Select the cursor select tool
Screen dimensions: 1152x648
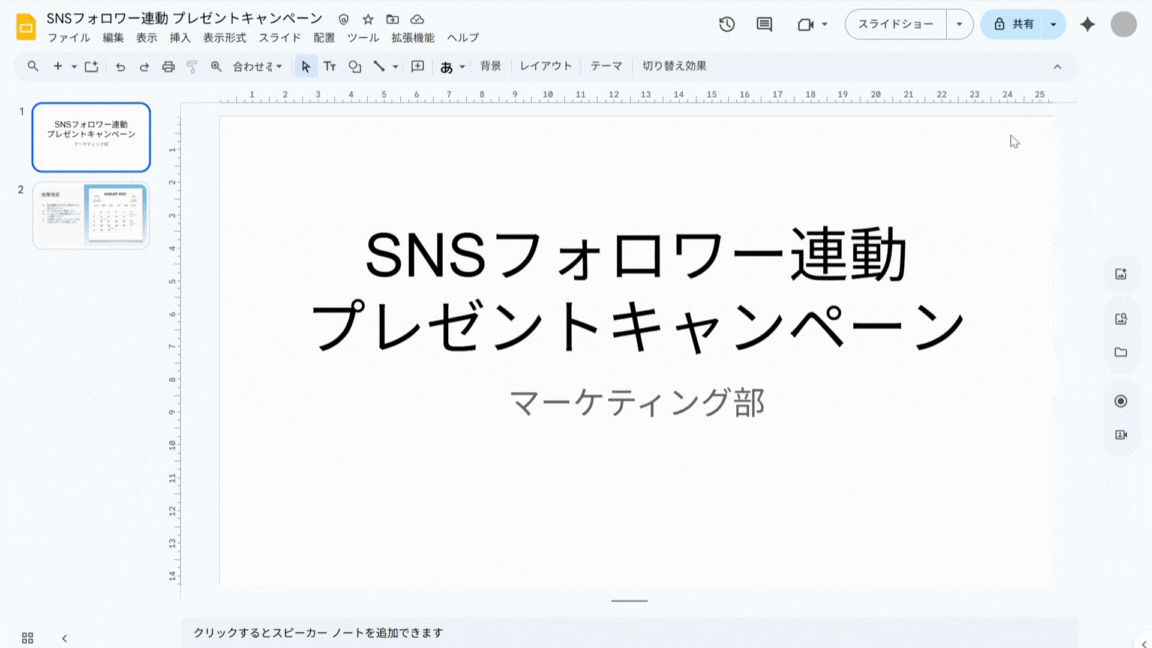(x=306, y=66)
